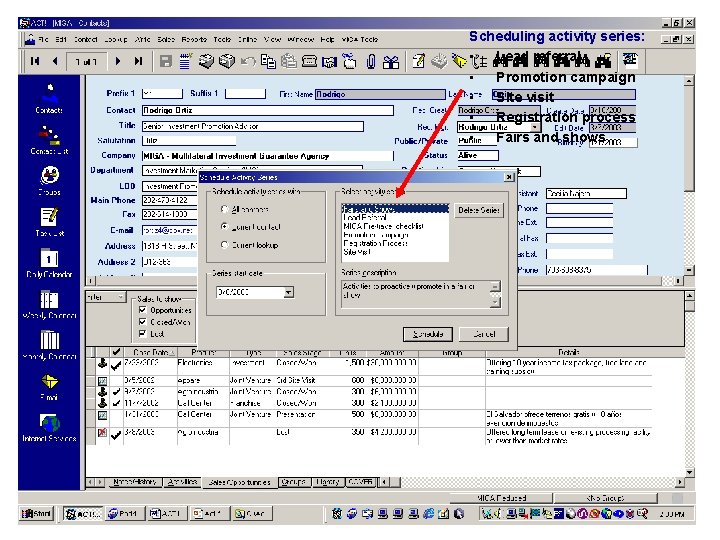
Task: Open the Lookup menu
Action: [116, 39]
